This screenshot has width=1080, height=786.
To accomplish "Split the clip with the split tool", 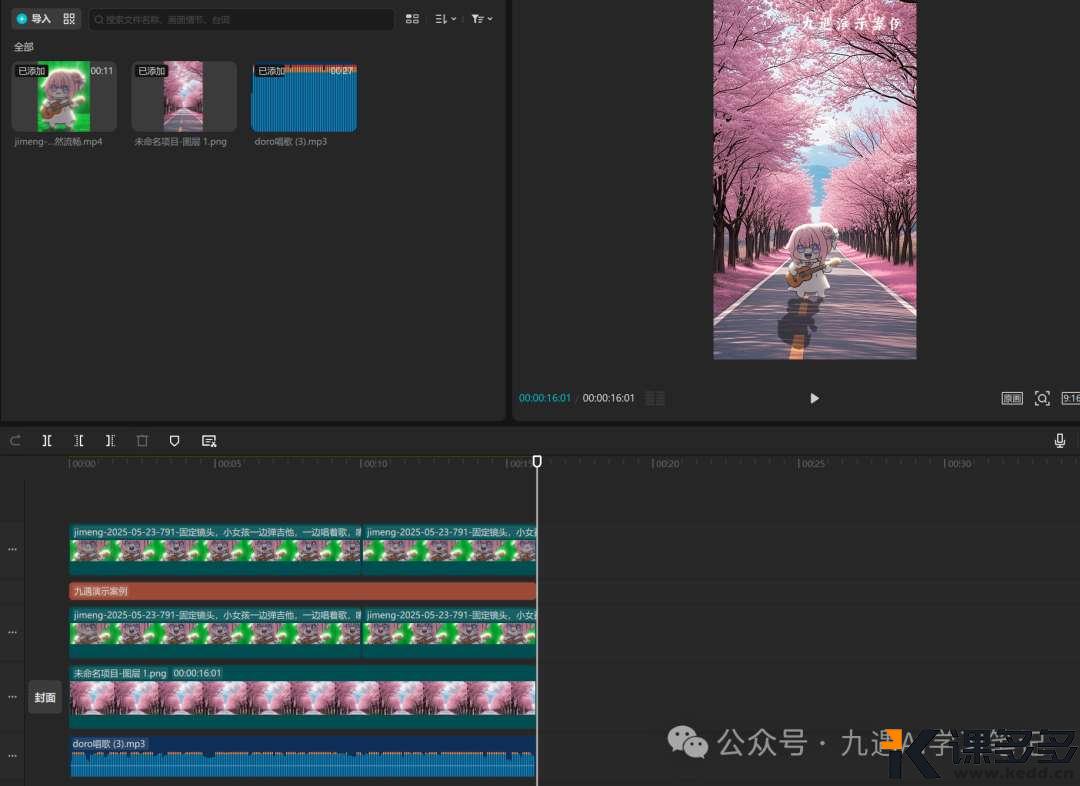I will [x=47, y=441].
